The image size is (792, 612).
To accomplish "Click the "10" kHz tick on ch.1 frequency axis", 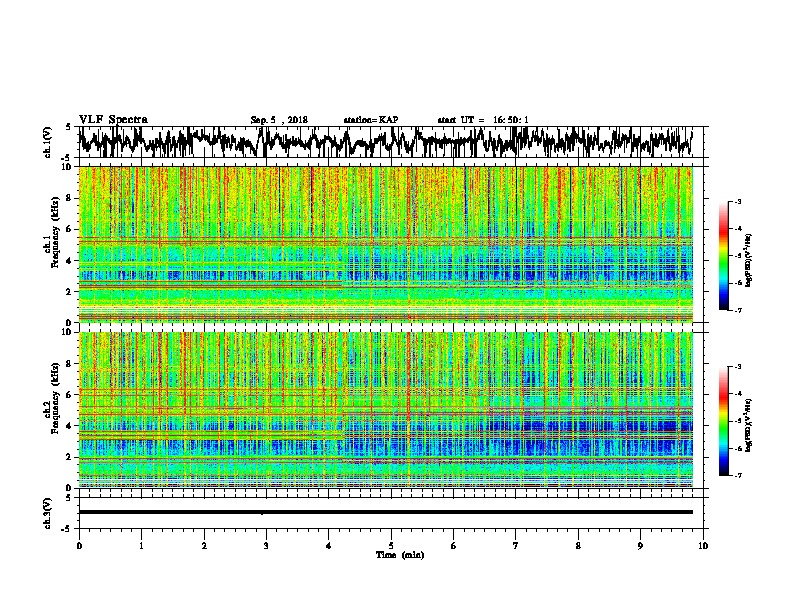I will [x=67, y=167].
